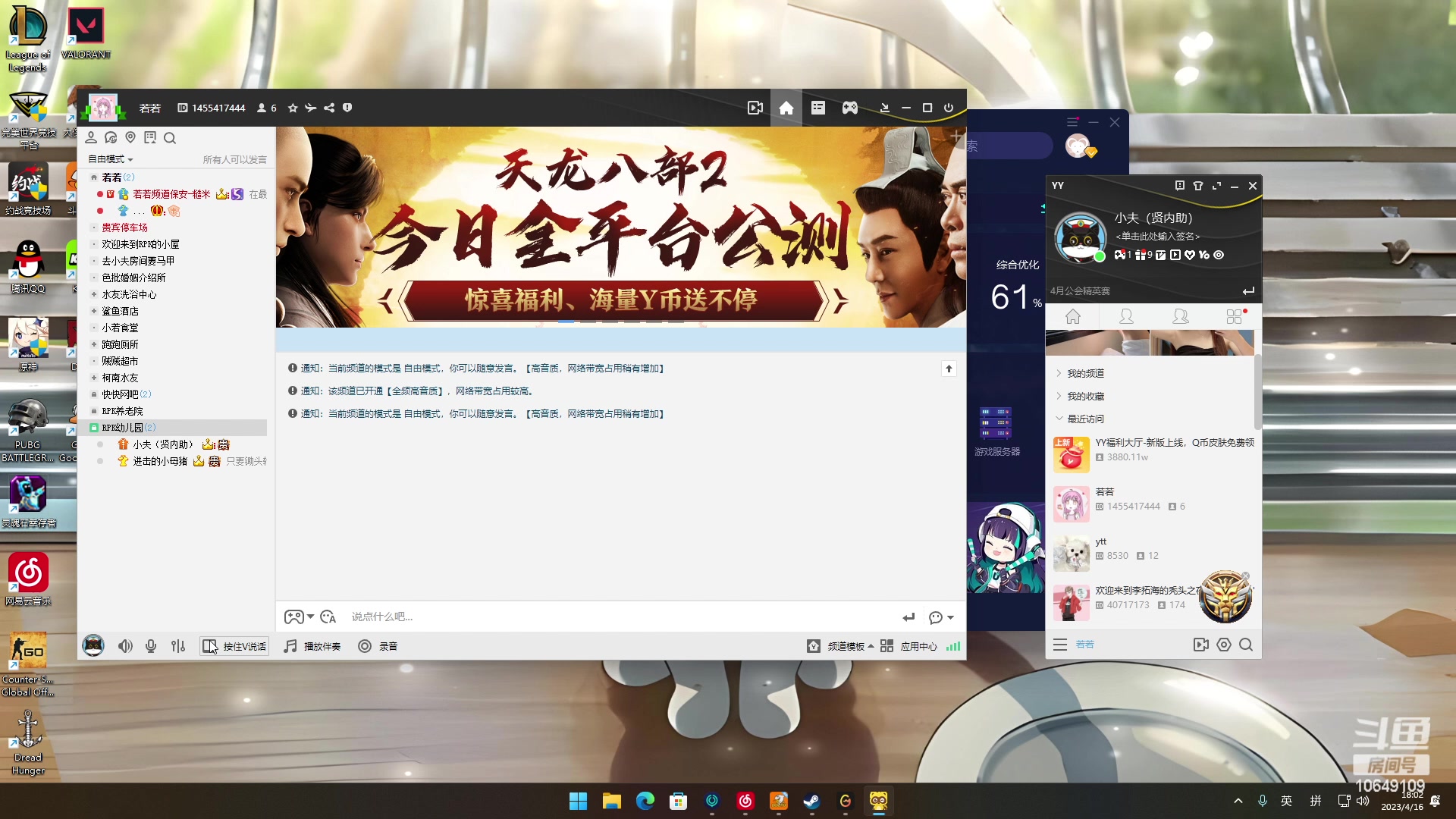Collapse the 最近访问 section
Screen dimensions: 1456x819
click(x=1085, y=419)
